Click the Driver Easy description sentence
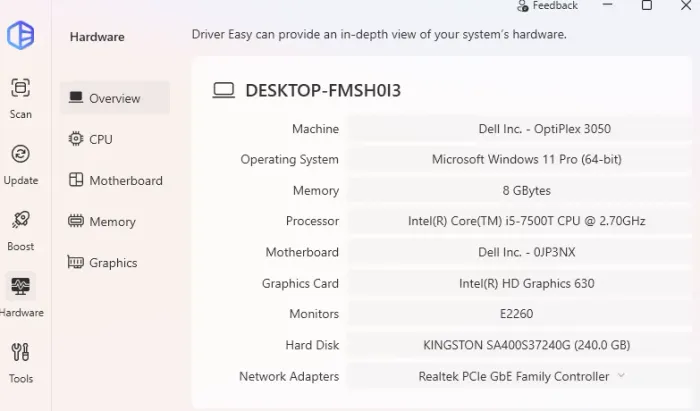The image size is (700, 411). [x=379, y=34]
